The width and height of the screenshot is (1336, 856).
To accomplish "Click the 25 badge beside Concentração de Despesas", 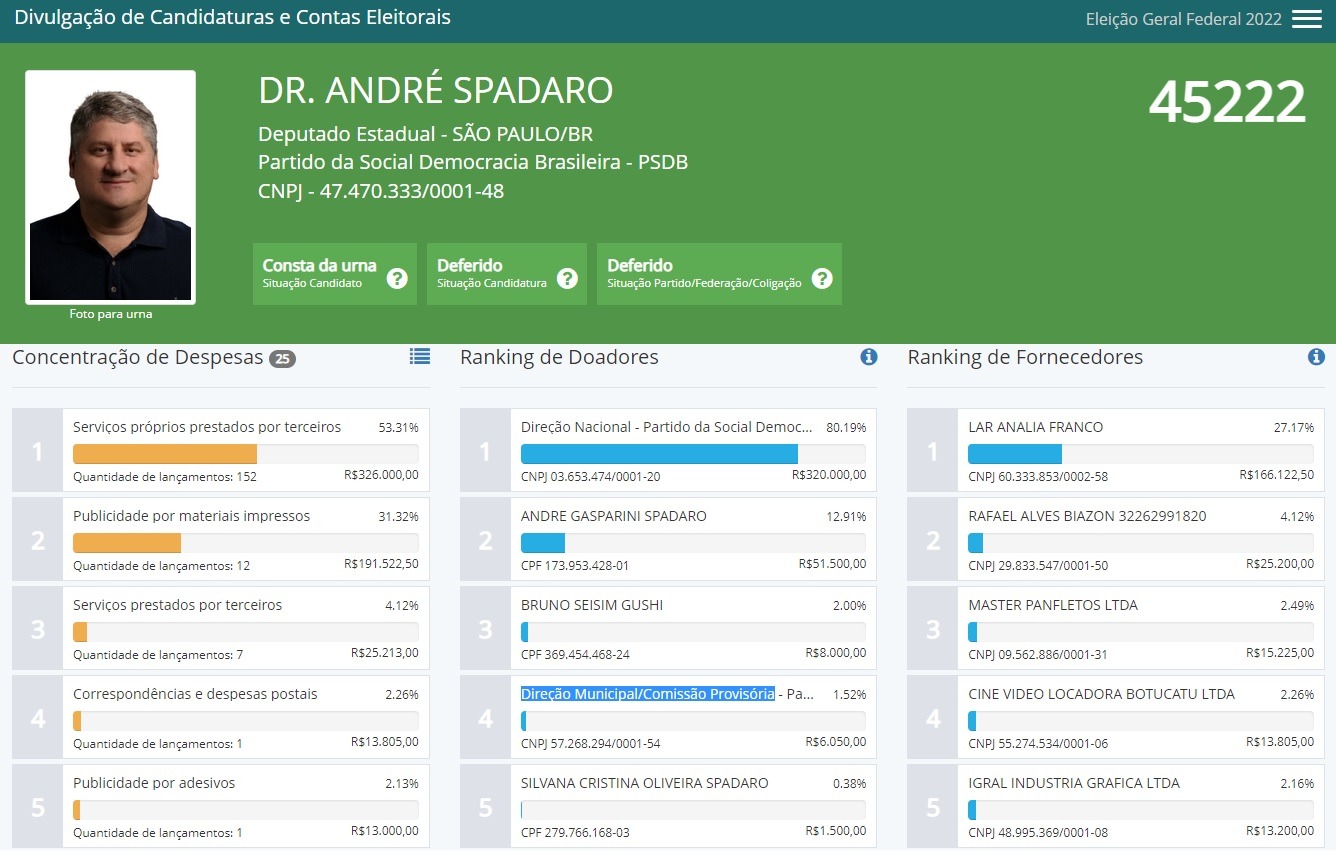I will [282, 359].
